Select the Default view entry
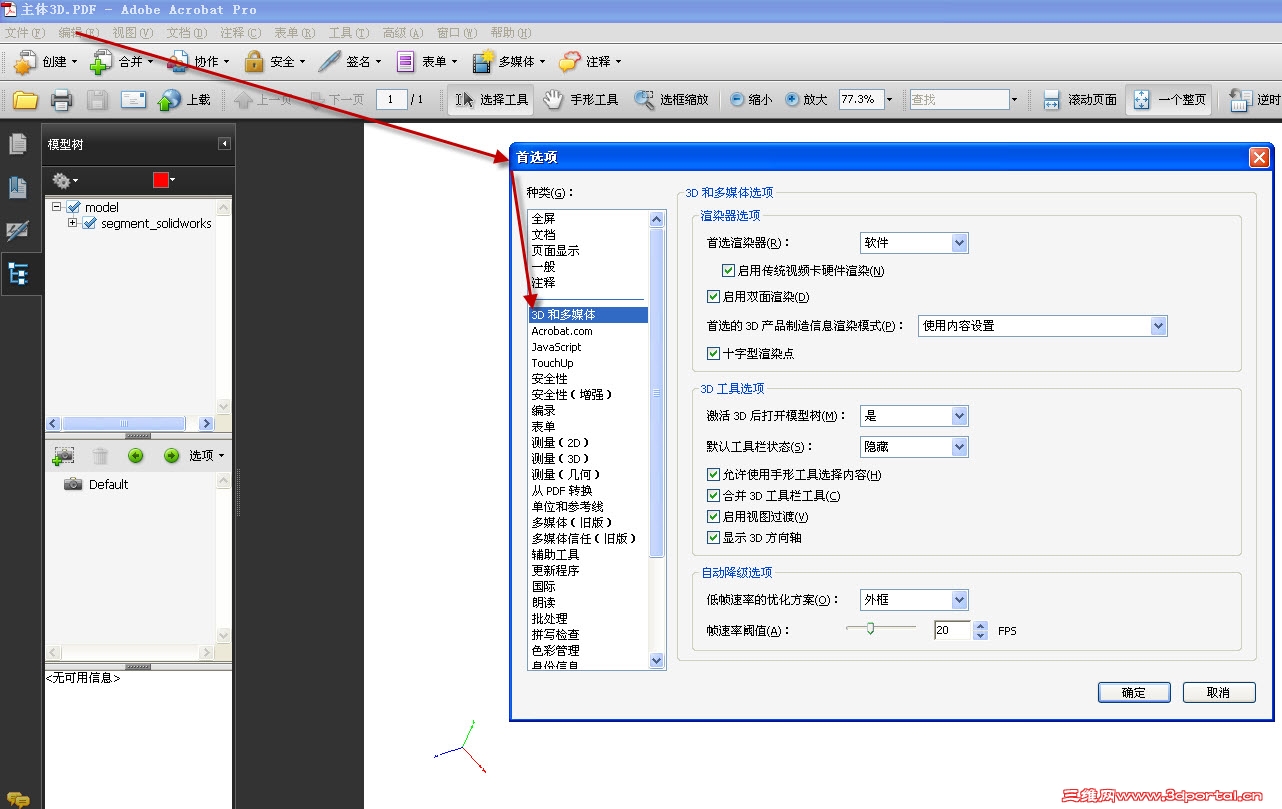Viewport: 1282px width, 809px height. pyautogui.click(x=108, y=485)
